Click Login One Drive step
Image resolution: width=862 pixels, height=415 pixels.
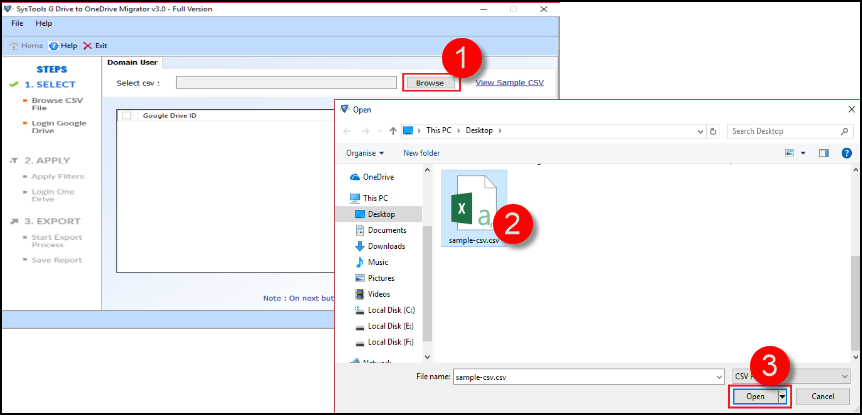pyautogui.click(x=51, y=195)
